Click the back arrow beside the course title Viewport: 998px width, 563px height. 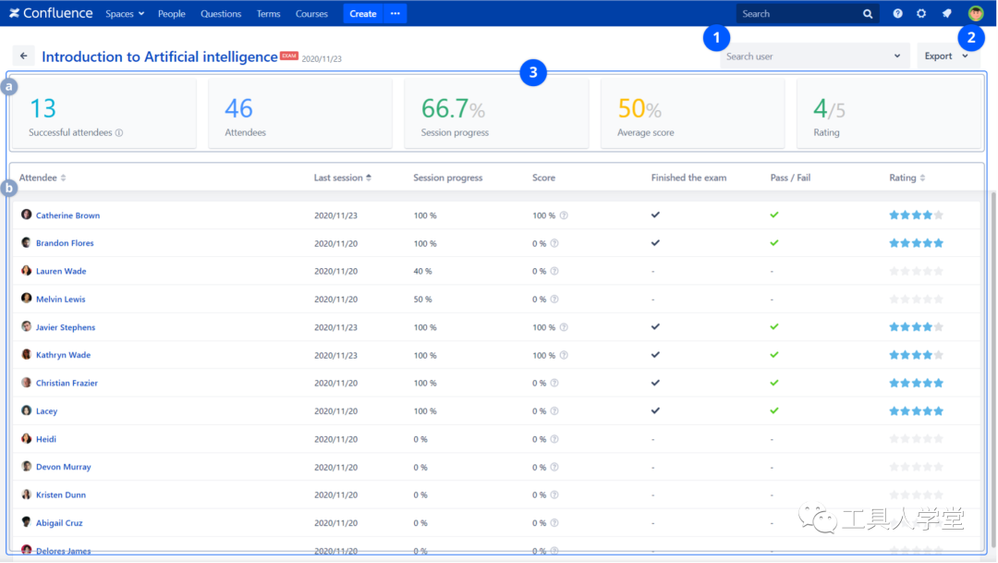(x=23, y=56)
